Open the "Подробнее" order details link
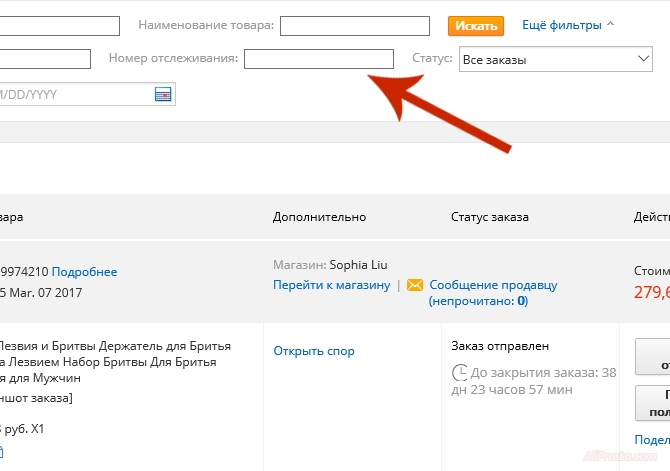The image size is (670, 471). click(84, 272)
